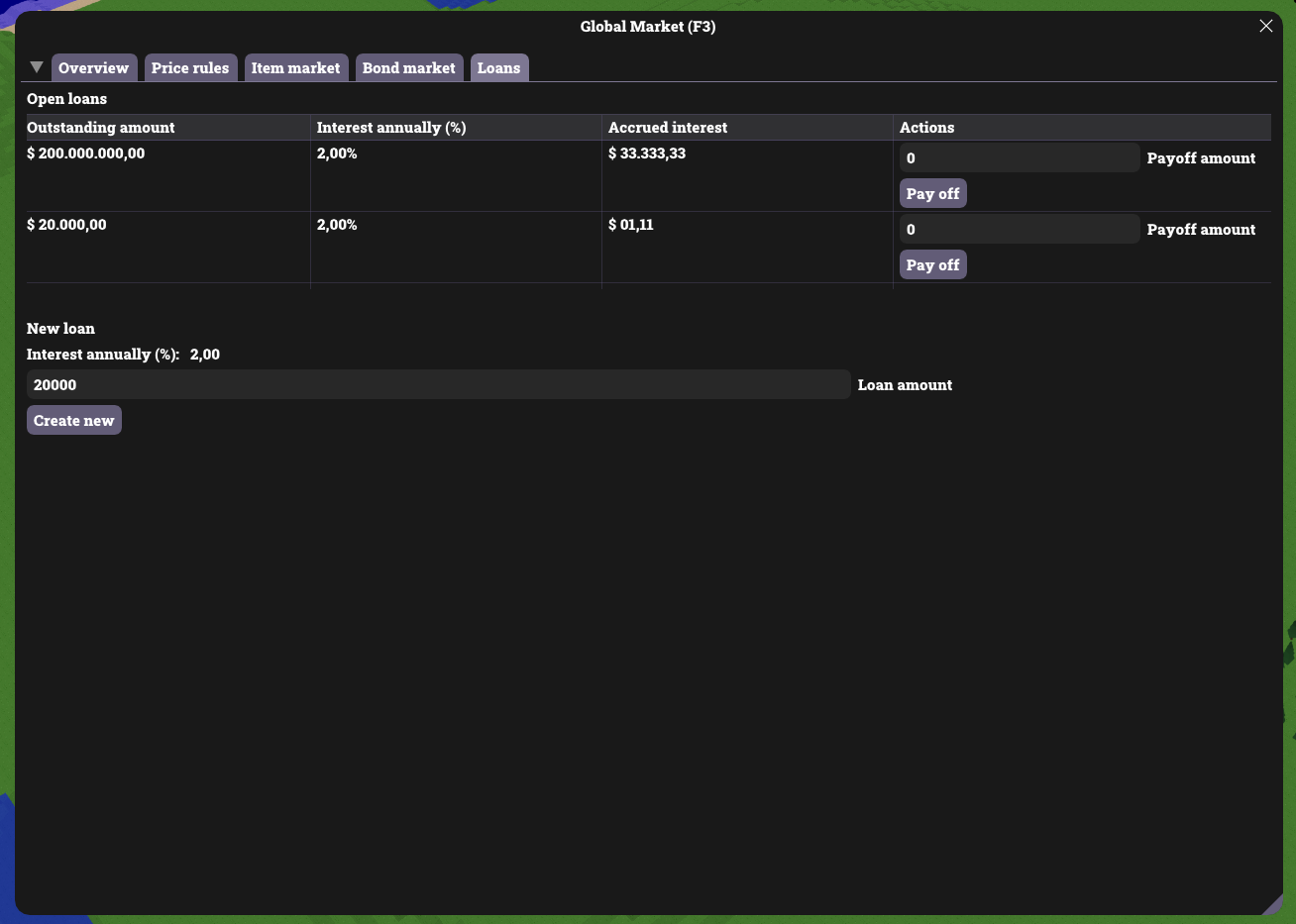Screen dimensions: 1296x924
Task: Select the Loans tab
Action: [498, 67]
